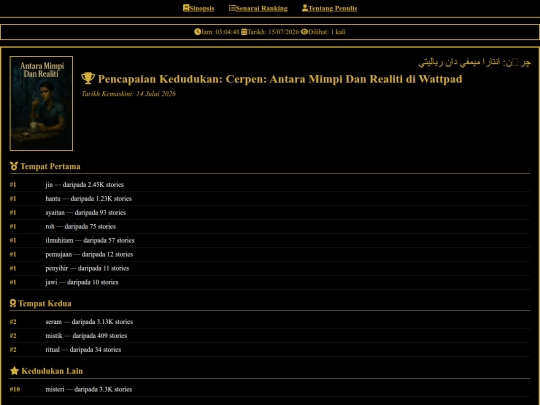Screen dimensions: 540x405
Task: Click the medal icon beside Tempat Pertama
Action: pyautogui.click(x=14, y=166)
